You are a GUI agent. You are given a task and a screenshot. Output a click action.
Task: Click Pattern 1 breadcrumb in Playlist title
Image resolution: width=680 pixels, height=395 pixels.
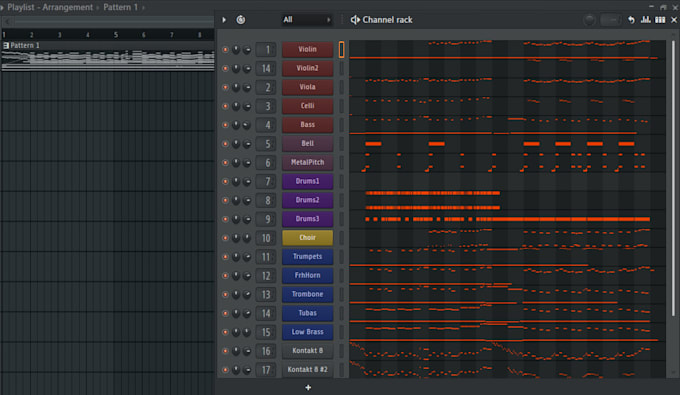(120, 7)
